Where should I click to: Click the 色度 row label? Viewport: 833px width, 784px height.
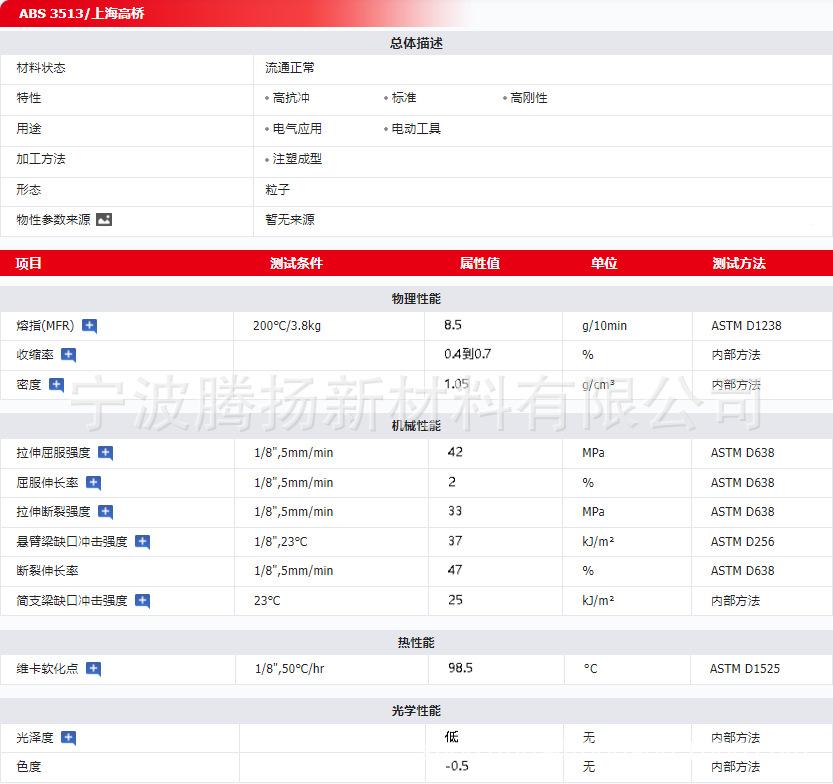29,766
